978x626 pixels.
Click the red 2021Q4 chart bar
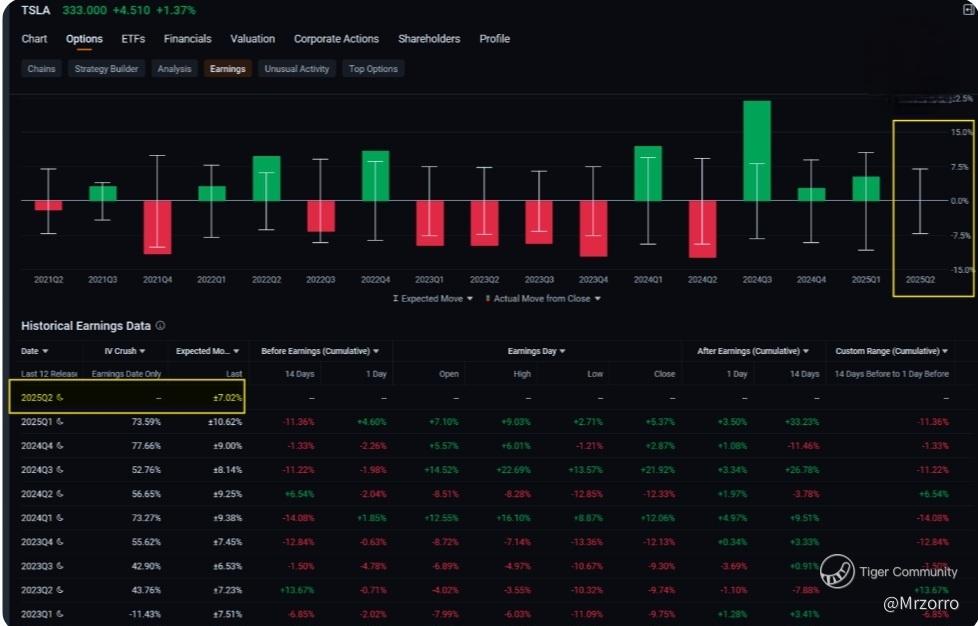tap(157, 227)
